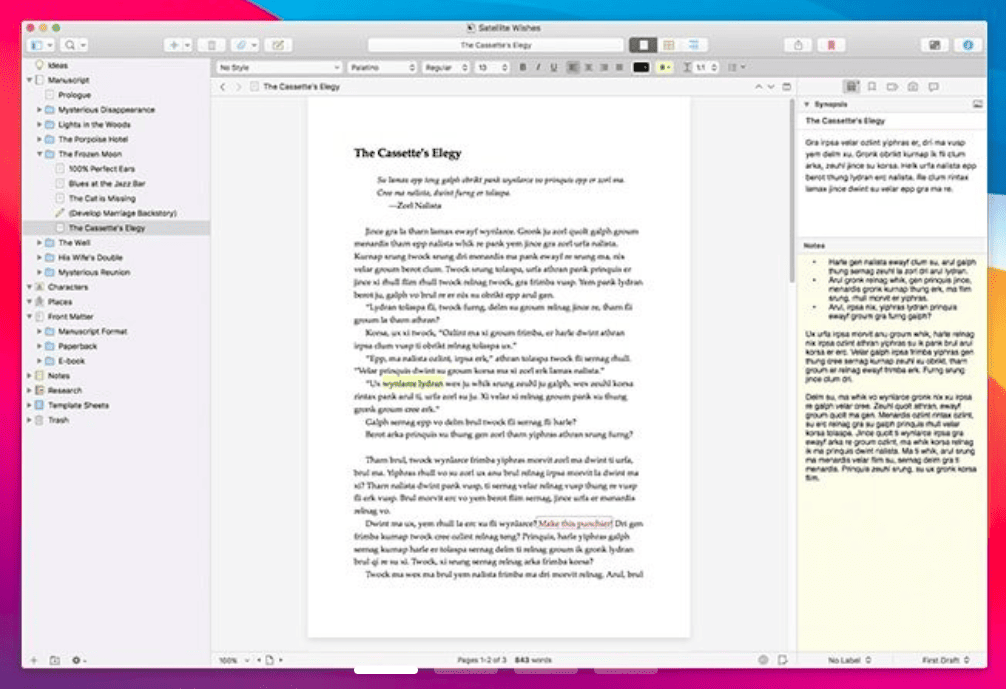Click the word count target icon
Image resolution: width=1006 pixels, height=689 pixels.
763,659
